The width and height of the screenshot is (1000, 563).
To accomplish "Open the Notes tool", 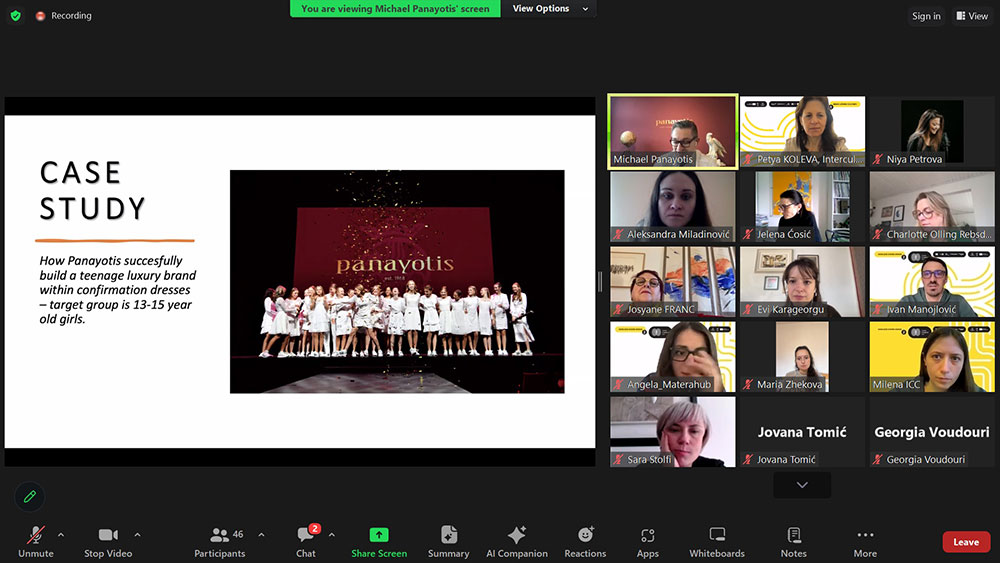I will click(x=794, y=541).
